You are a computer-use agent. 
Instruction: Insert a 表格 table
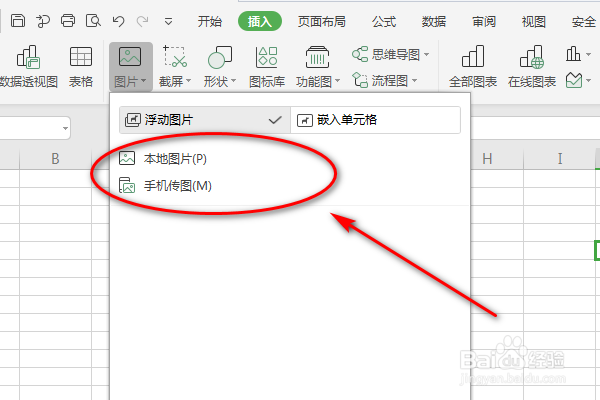click(x=81, y=67)
